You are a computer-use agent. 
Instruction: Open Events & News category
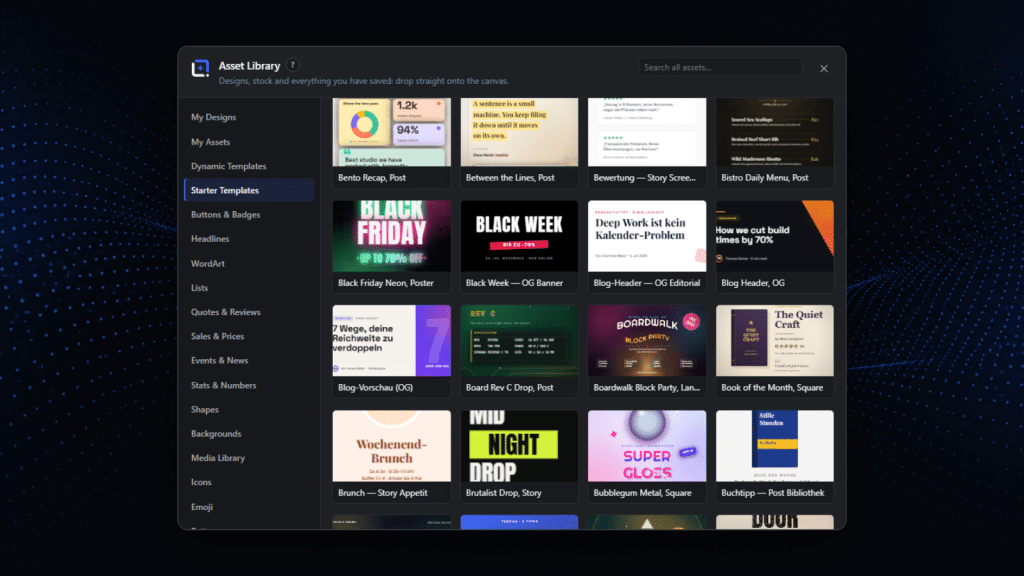tap(249, 360)
